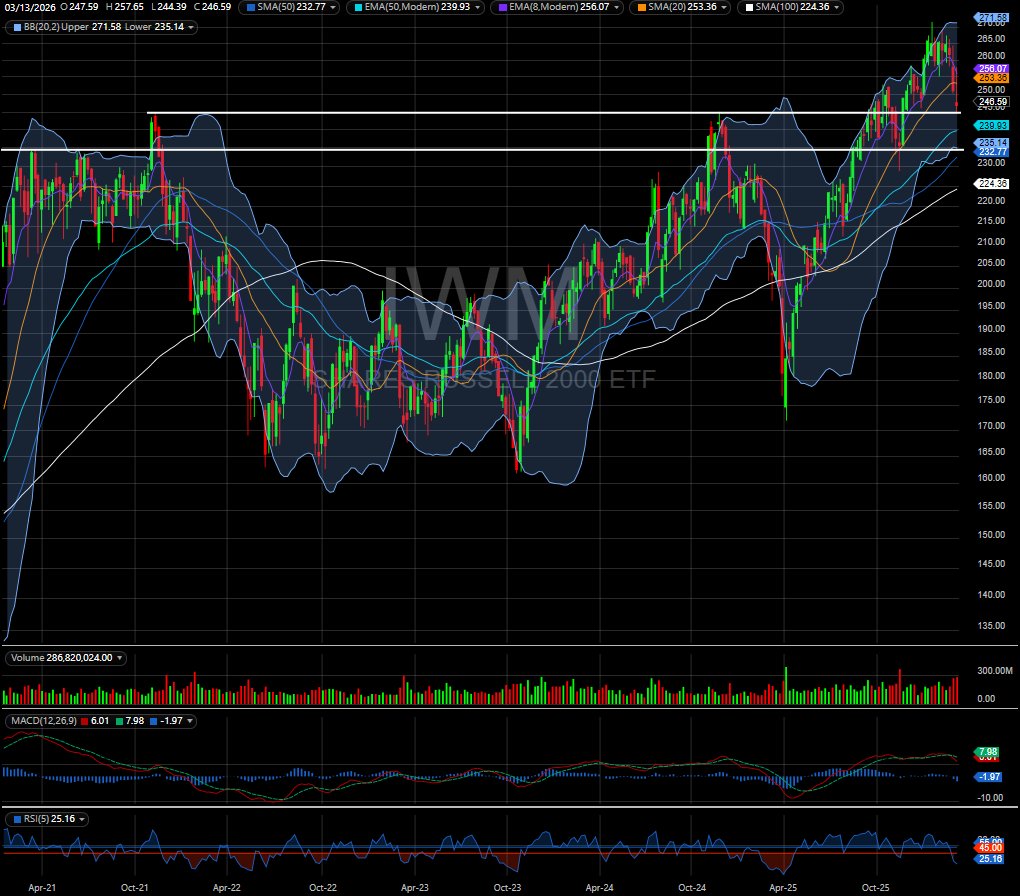Click the green MACD 7.98 swatch in legend
The width and height of the screenshot is (1020, 896).
pyautogui.click(x=118, y=721)
